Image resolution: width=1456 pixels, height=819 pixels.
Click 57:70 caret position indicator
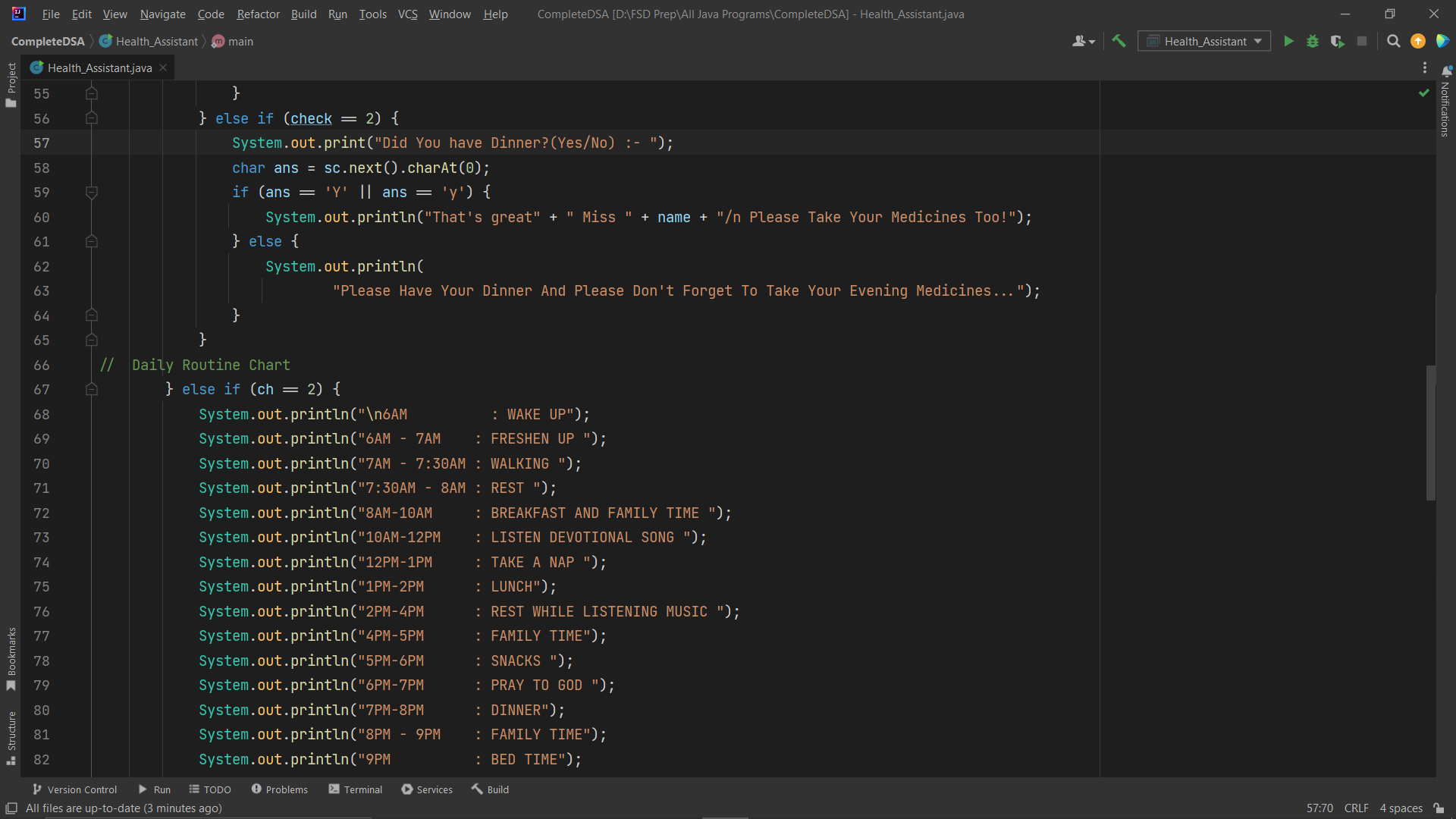point(1319,808)
